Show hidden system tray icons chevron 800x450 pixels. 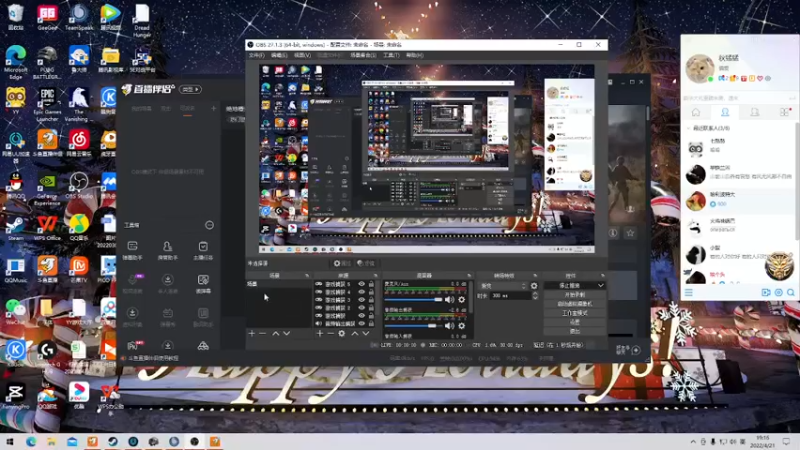[693, 442]
